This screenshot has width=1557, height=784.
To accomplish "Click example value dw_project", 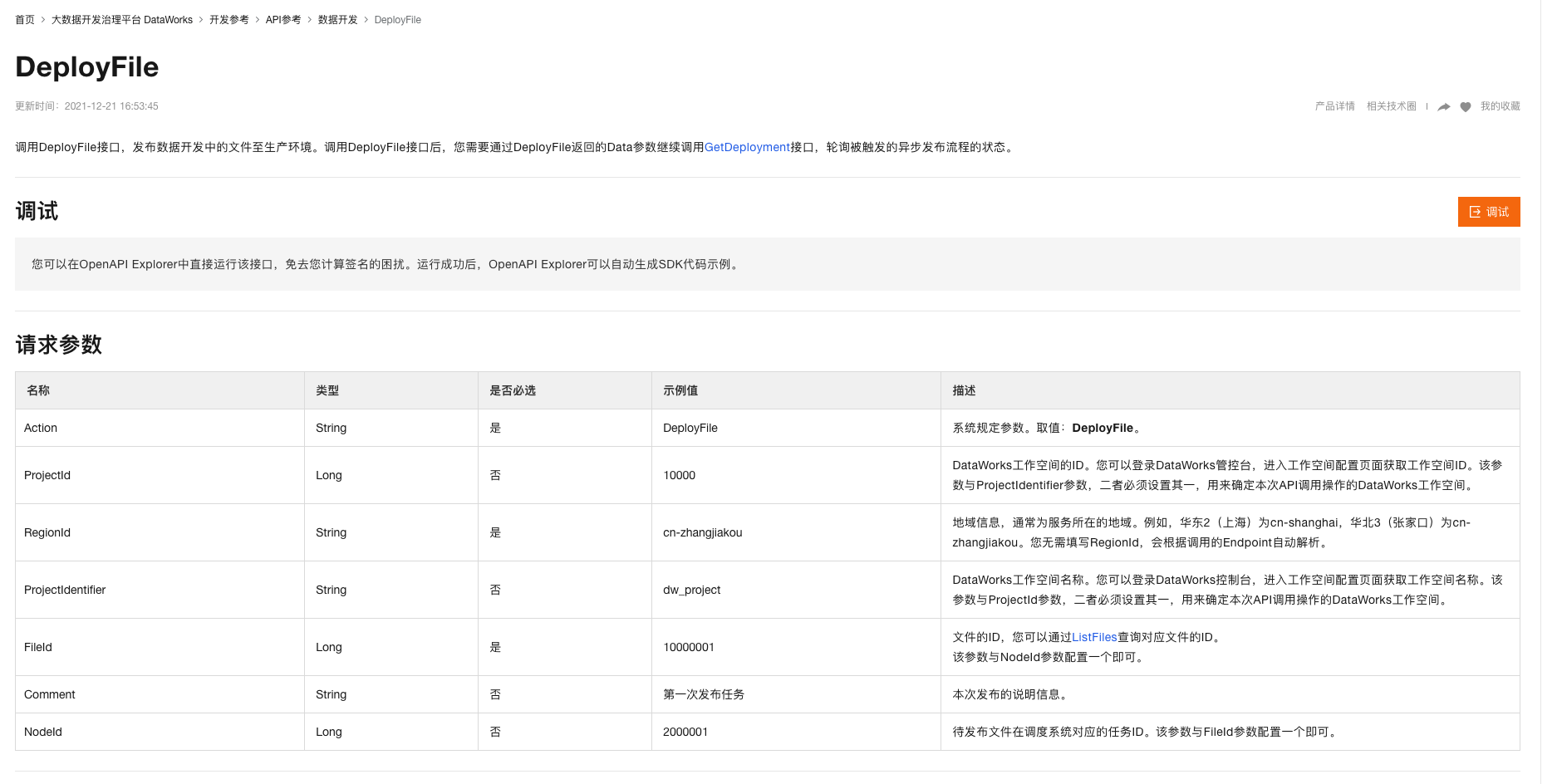I will (692, 590).
